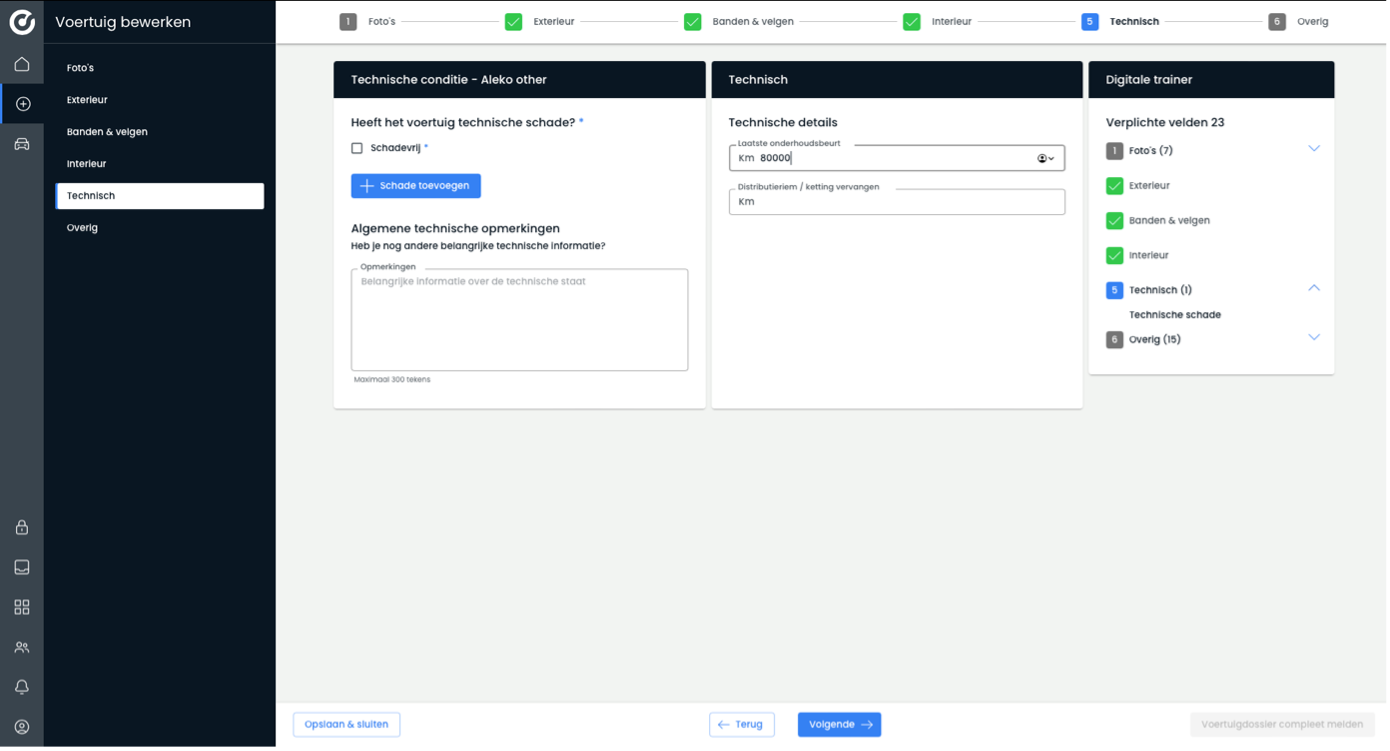
Task: Click Technisch step label in top stepper
Action: (x=1135, y=22)
